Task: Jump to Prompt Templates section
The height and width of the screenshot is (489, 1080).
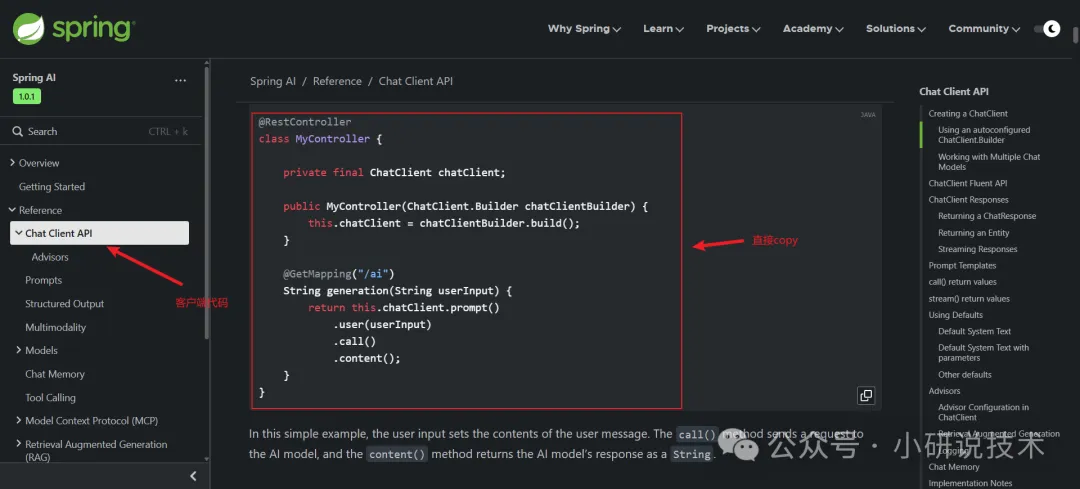Action: 962,266
